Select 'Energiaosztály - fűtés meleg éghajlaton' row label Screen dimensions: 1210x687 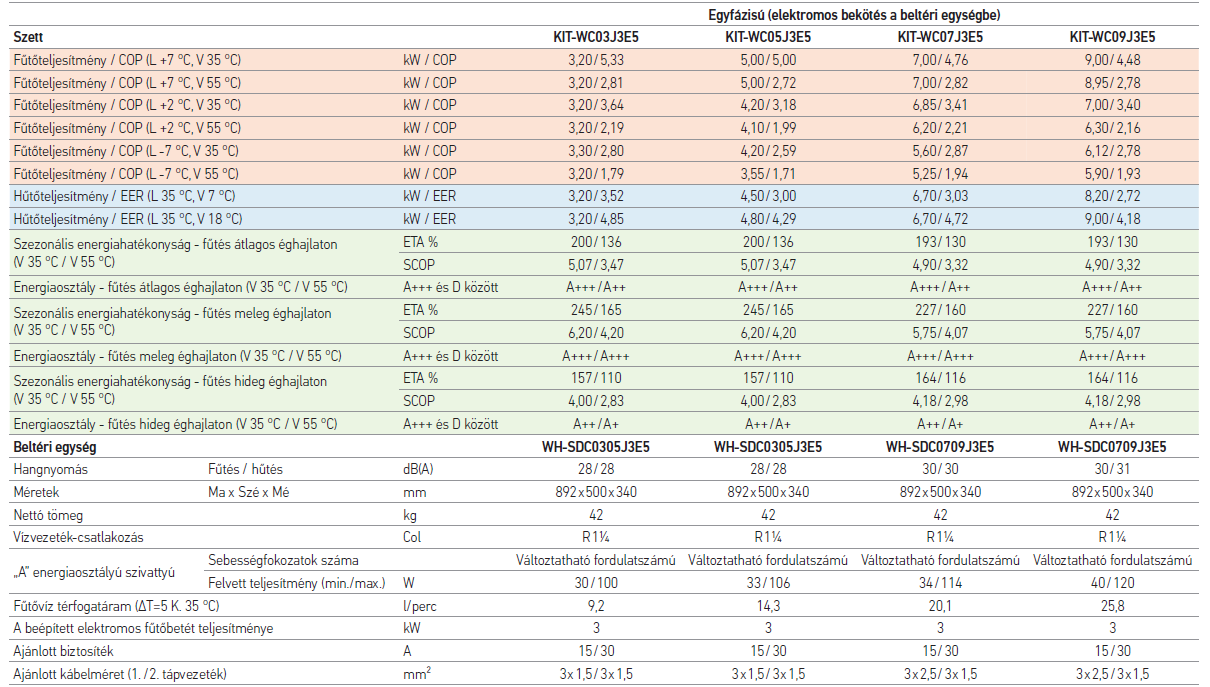177,356
